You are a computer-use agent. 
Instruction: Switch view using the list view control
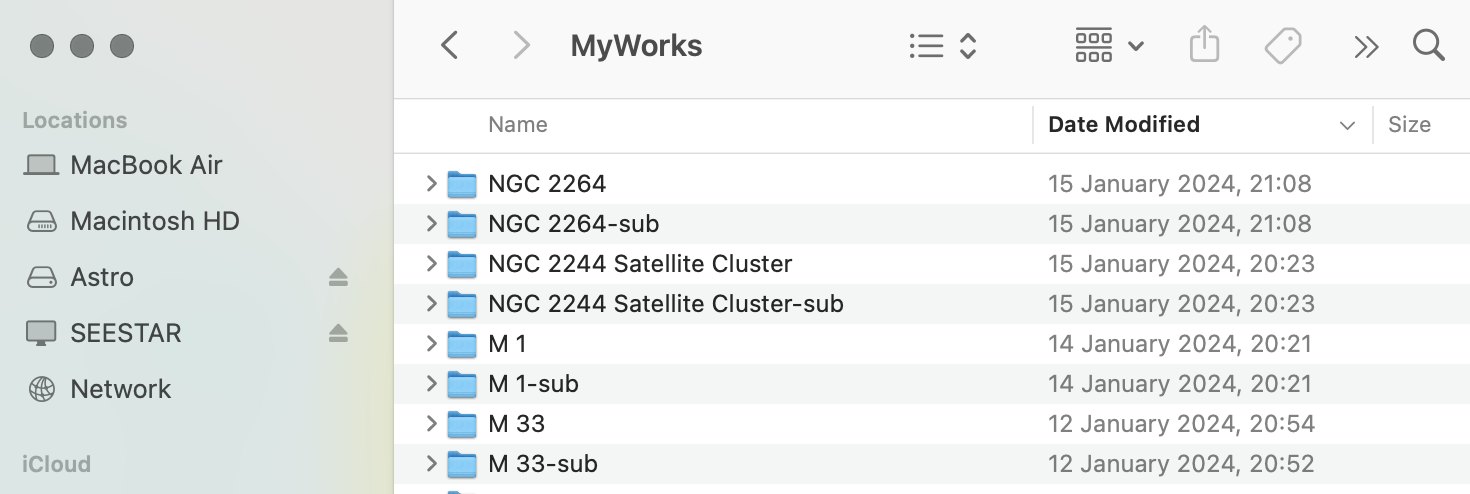(942, 46)
